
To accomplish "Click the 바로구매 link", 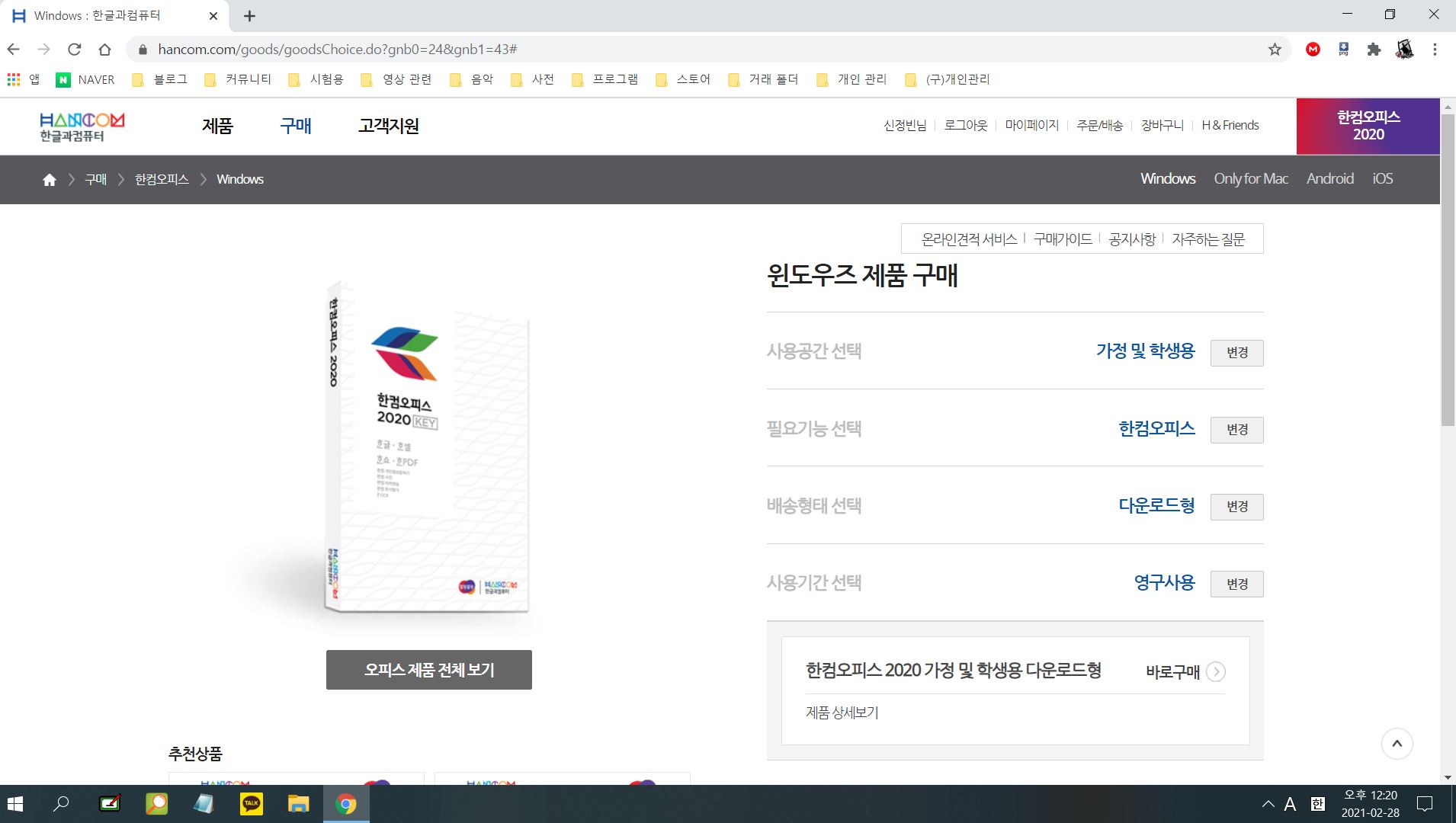I will [x=1173, y=672].
